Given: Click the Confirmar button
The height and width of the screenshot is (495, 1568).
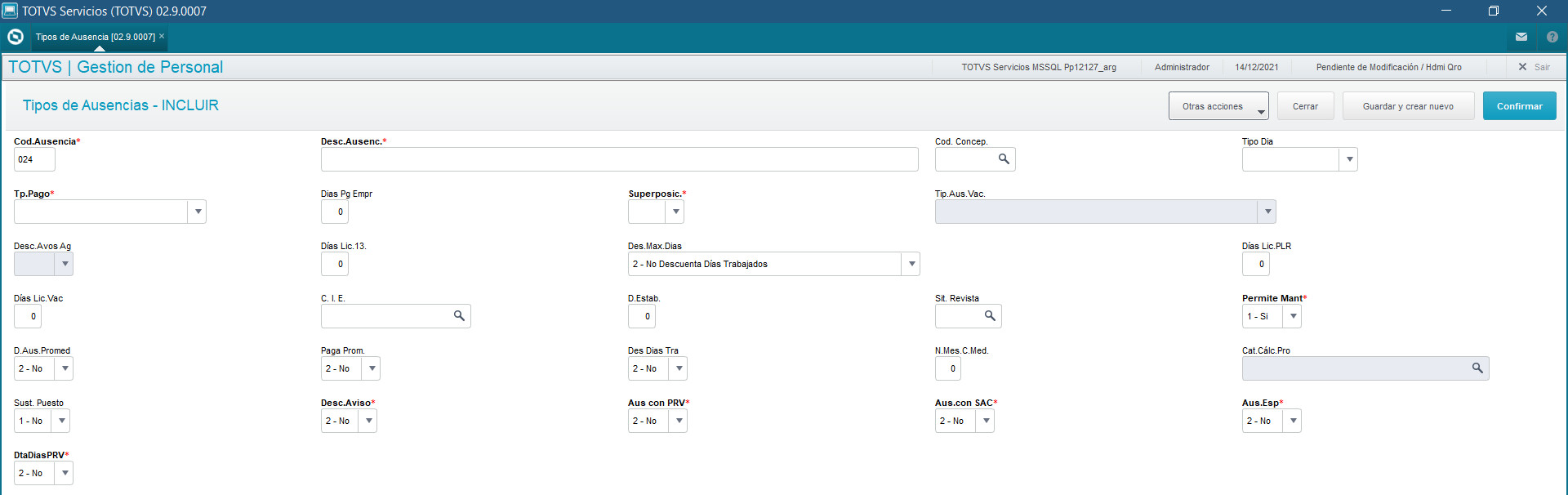Looking at the screenshot, I should 1520,106.
